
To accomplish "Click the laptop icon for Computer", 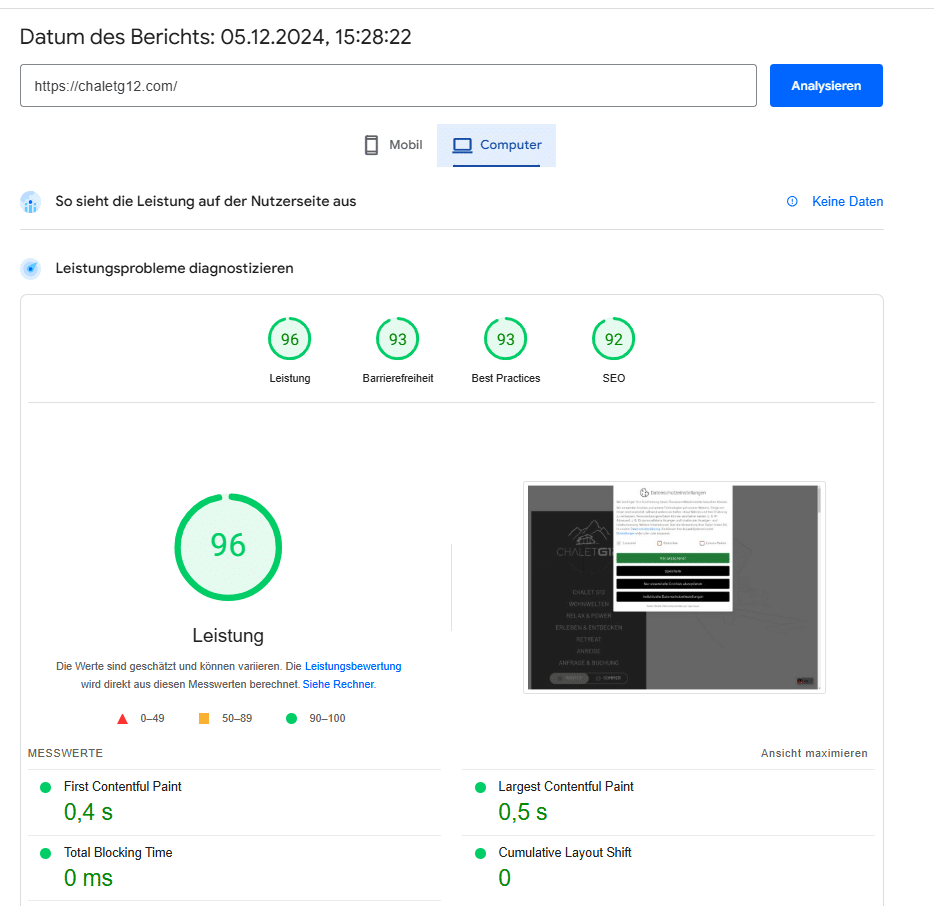I will (x=462, y=145).
